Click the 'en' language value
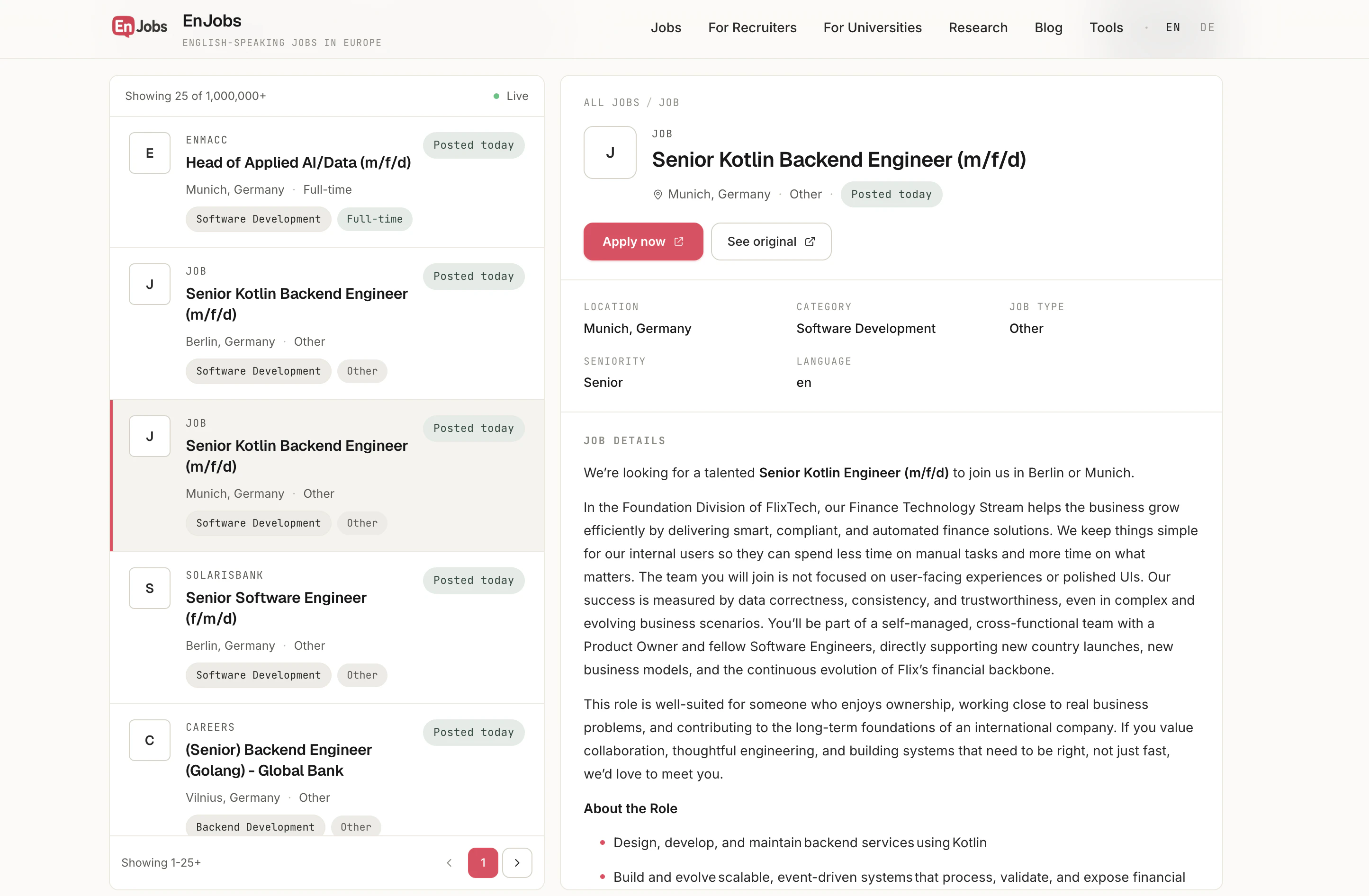Image resolution: width=1369 pixels, height=896 pixels. 803,383
